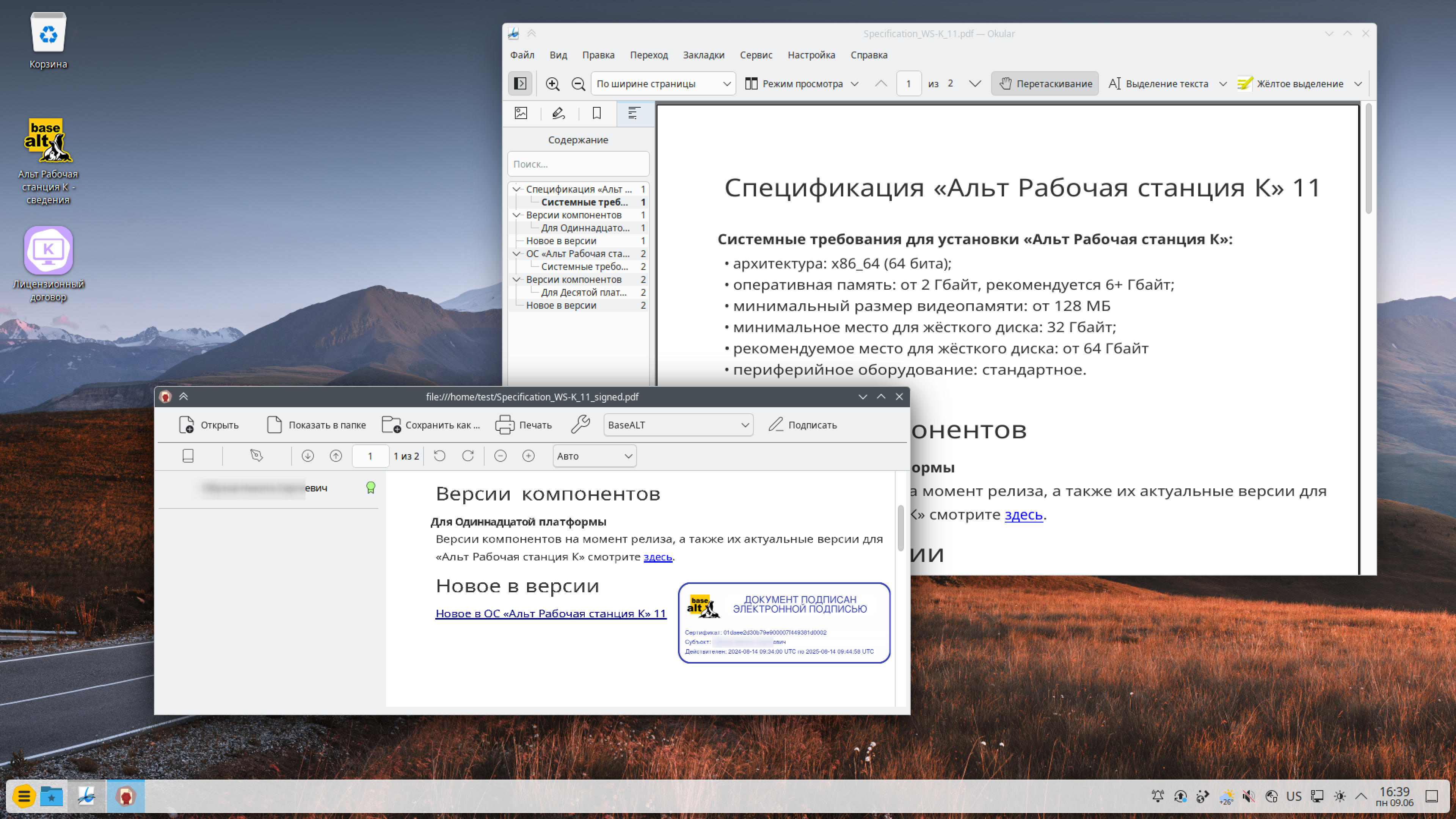1456x819 pixels.
Task: Click 'Сохранить как ...' button
Action: click(x=431, y=425)
